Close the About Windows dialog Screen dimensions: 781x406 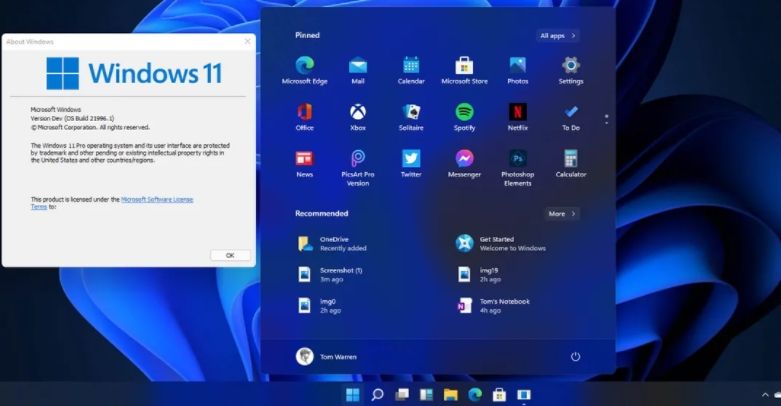248,41
